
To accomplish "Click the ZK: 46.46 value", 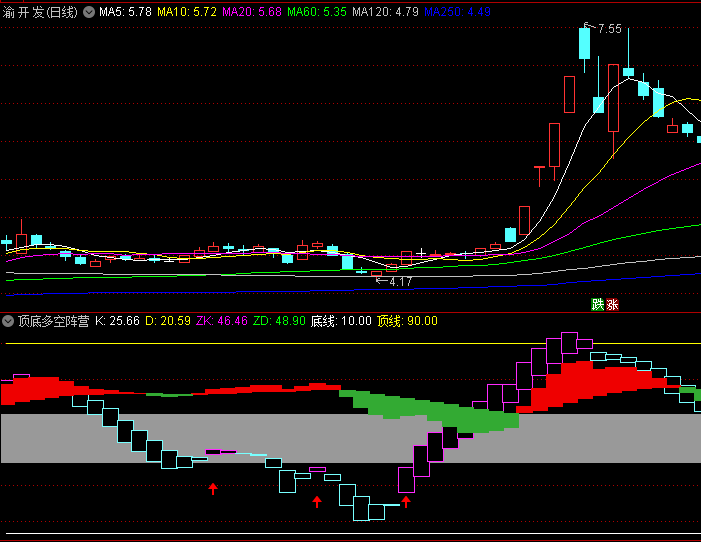I will [x=222, y=321].
